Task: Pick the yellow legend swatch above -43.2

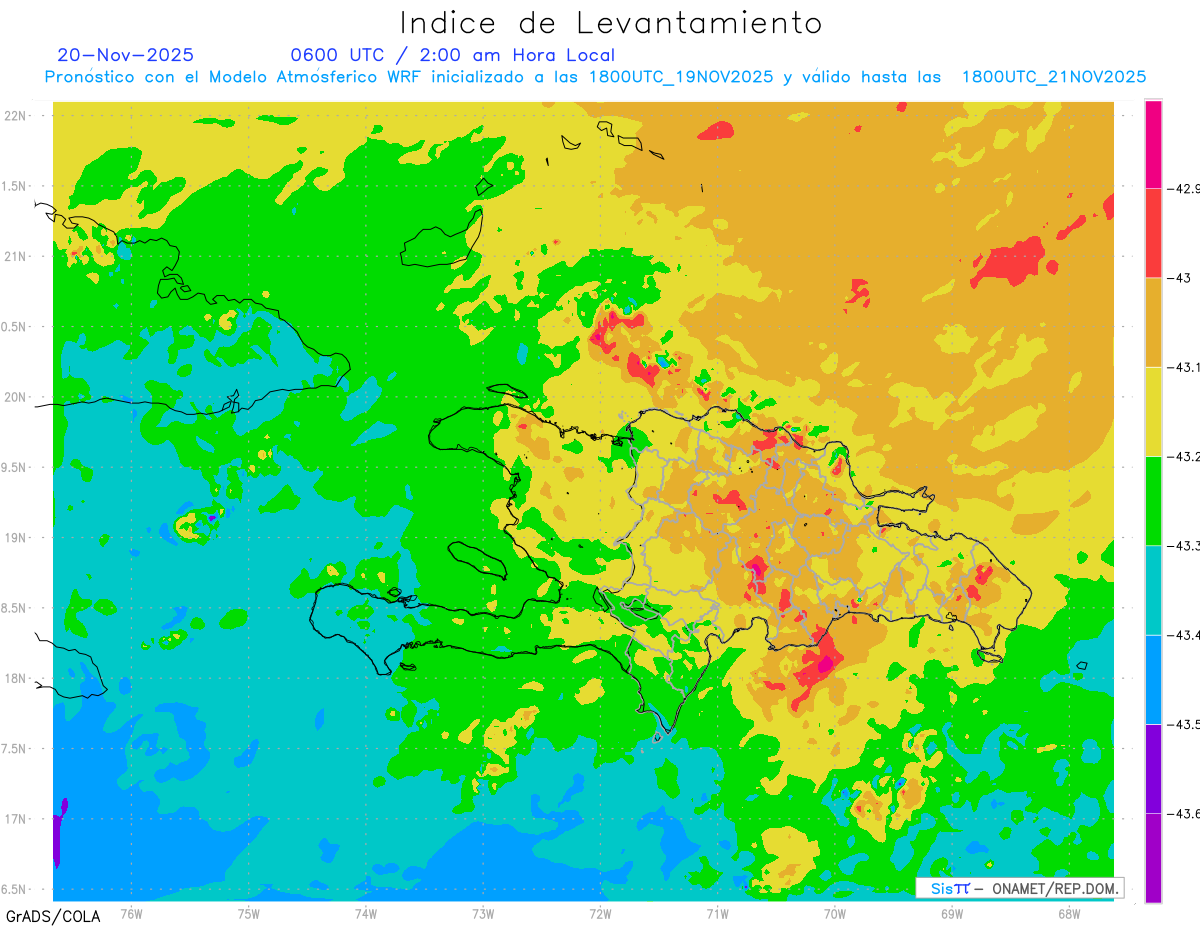Action: pyautogui.click(x=1153, y=412)
